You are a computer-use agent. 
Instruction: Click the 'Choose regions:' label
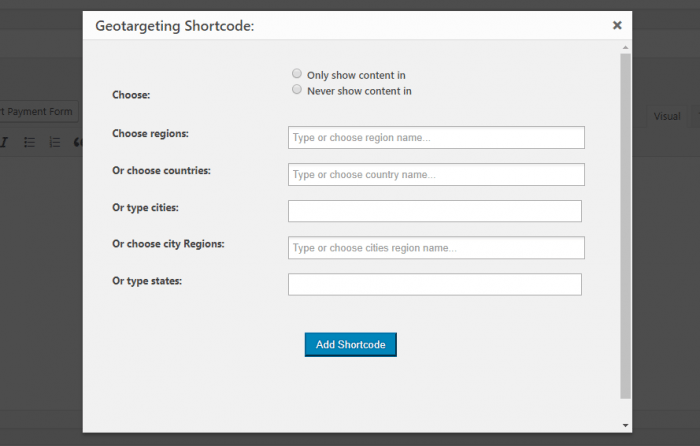pos(150,133)
